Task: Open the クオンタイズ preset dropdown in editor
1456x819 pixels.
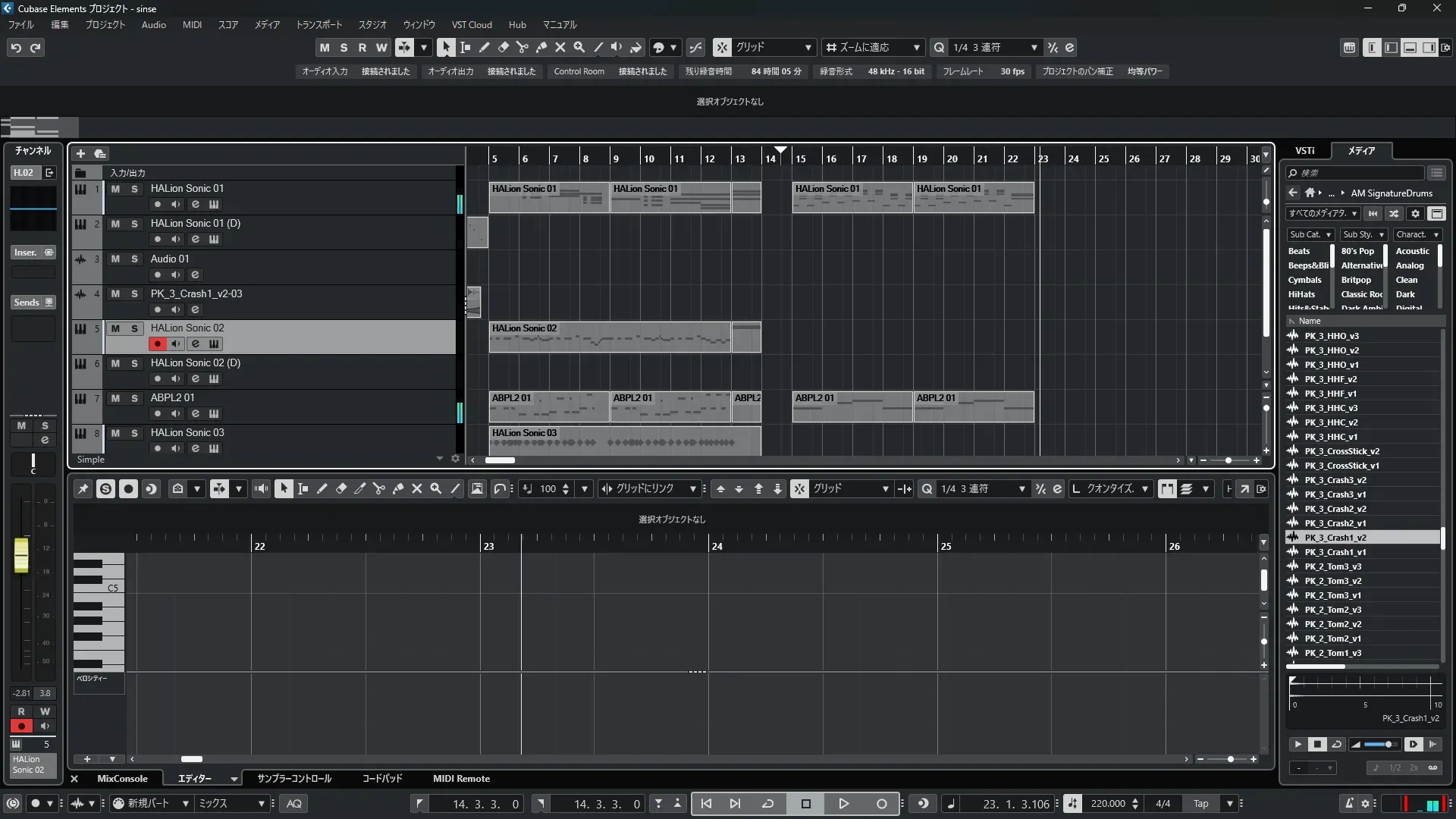Action: click(1110, 489)
